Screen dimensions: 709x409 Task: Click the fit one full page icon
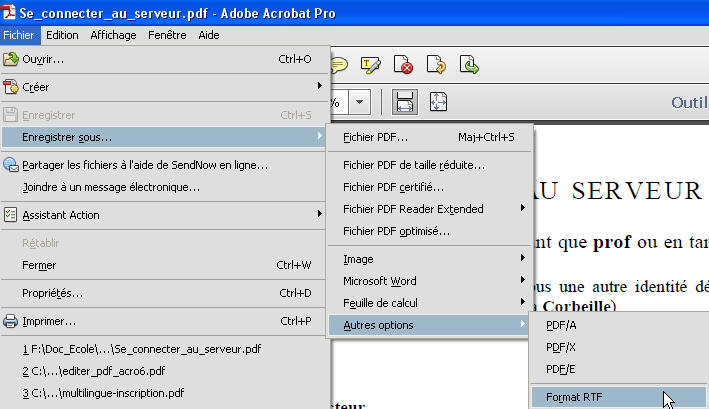[x=438, y=102]
